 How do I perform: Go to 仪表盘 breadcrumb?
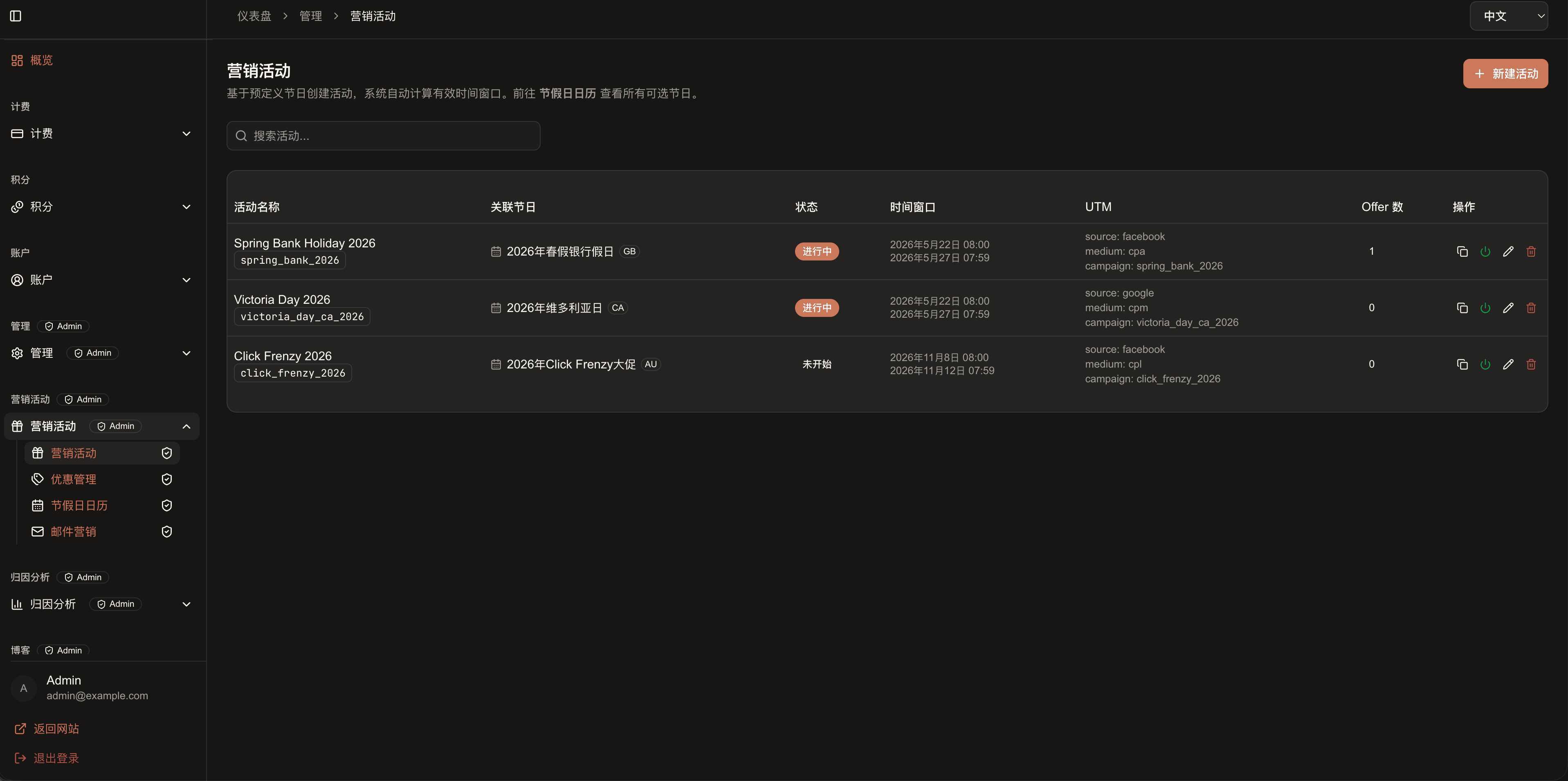254,16
